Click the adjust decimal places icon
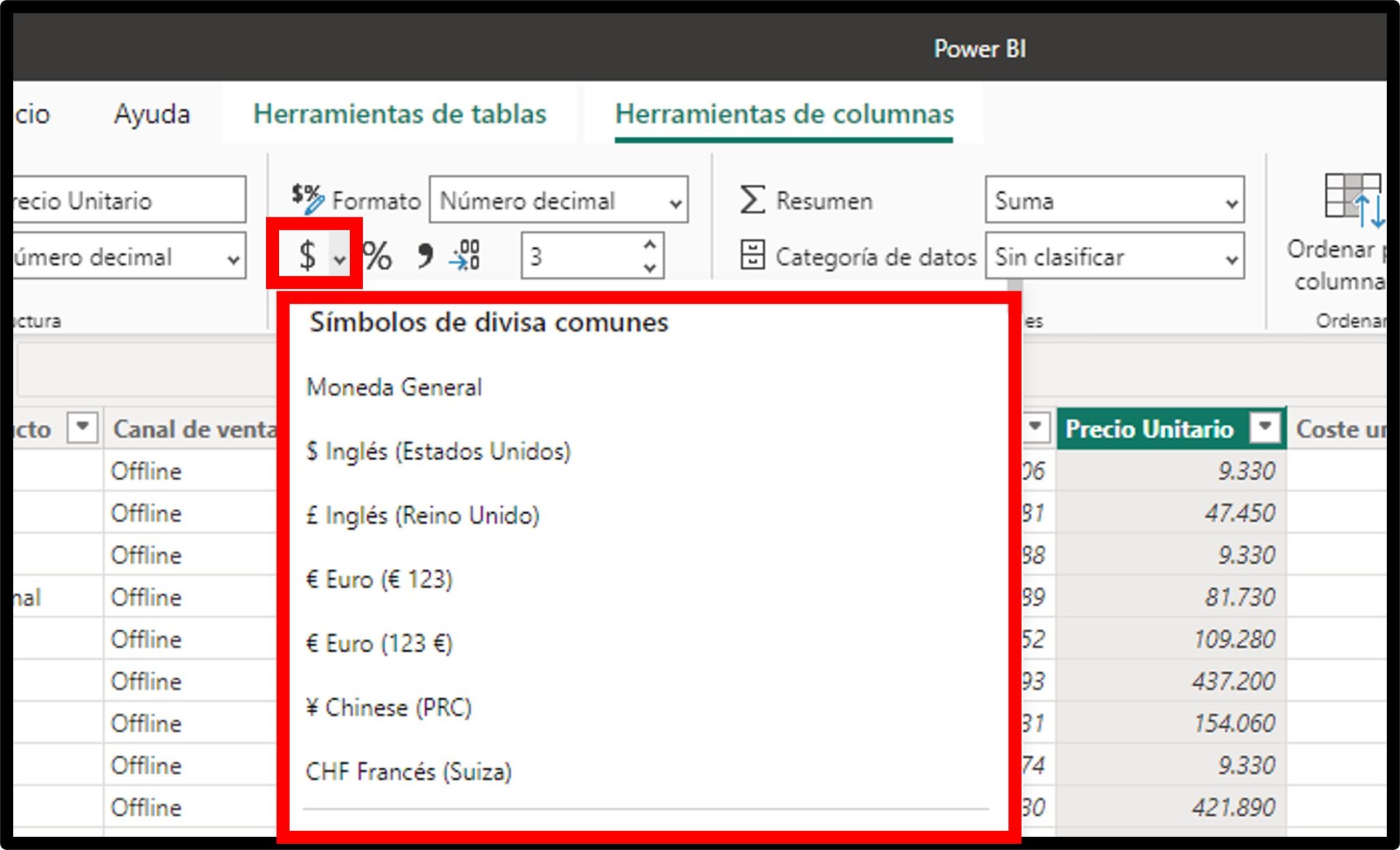Viewport: 1400px width, 850px height. tap(465, 256)
